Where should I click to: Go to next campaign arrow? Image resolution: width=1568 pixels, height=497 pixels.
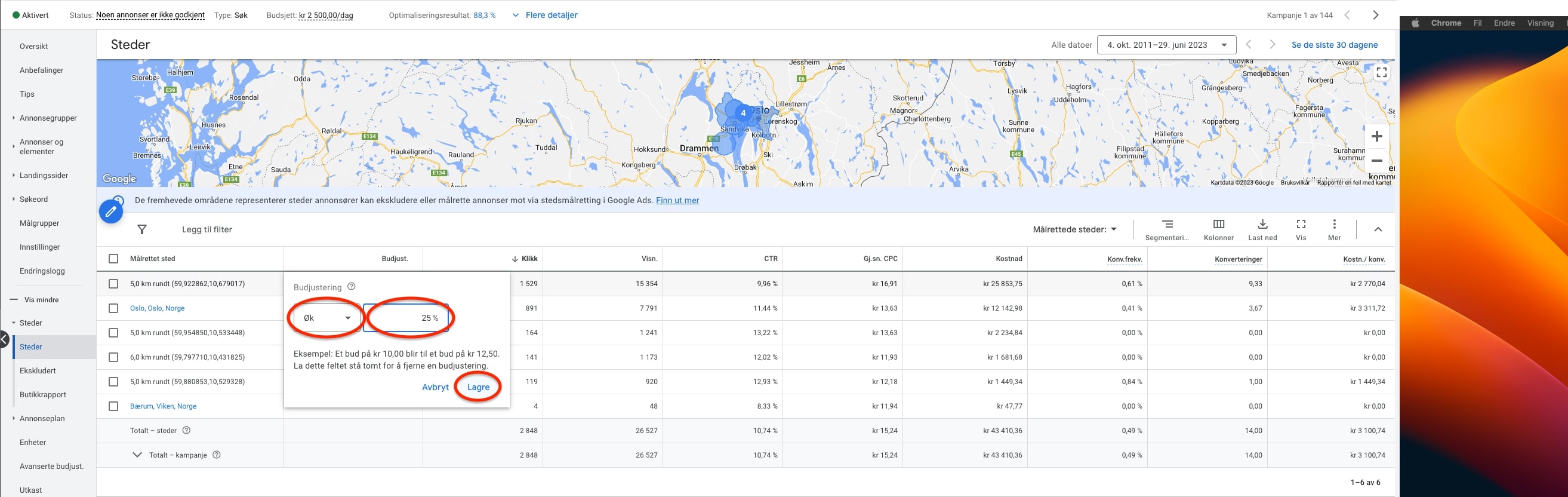[1376, 15]
